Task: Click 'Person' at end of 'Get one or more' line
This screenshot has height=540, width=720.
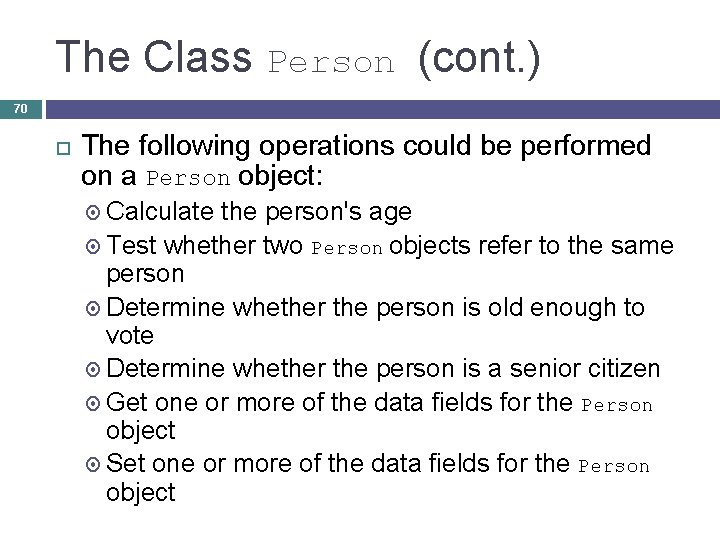Action: 617,405
